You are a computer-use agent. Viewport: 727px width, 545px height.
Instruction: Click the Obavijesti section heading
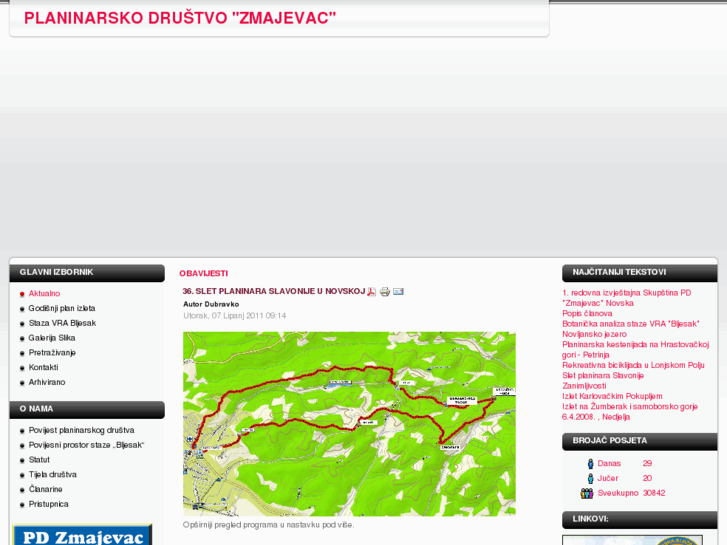point(204,274)
